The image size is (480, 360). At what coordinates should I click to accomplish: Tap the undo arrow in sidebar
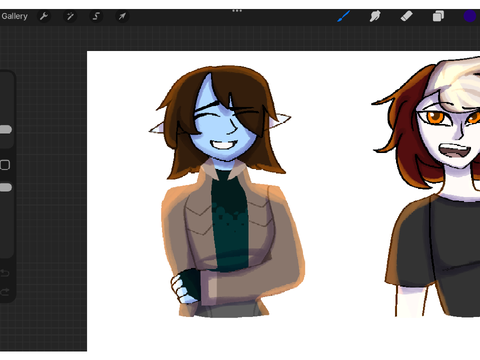pyautogui.click(x=5, y=273)
